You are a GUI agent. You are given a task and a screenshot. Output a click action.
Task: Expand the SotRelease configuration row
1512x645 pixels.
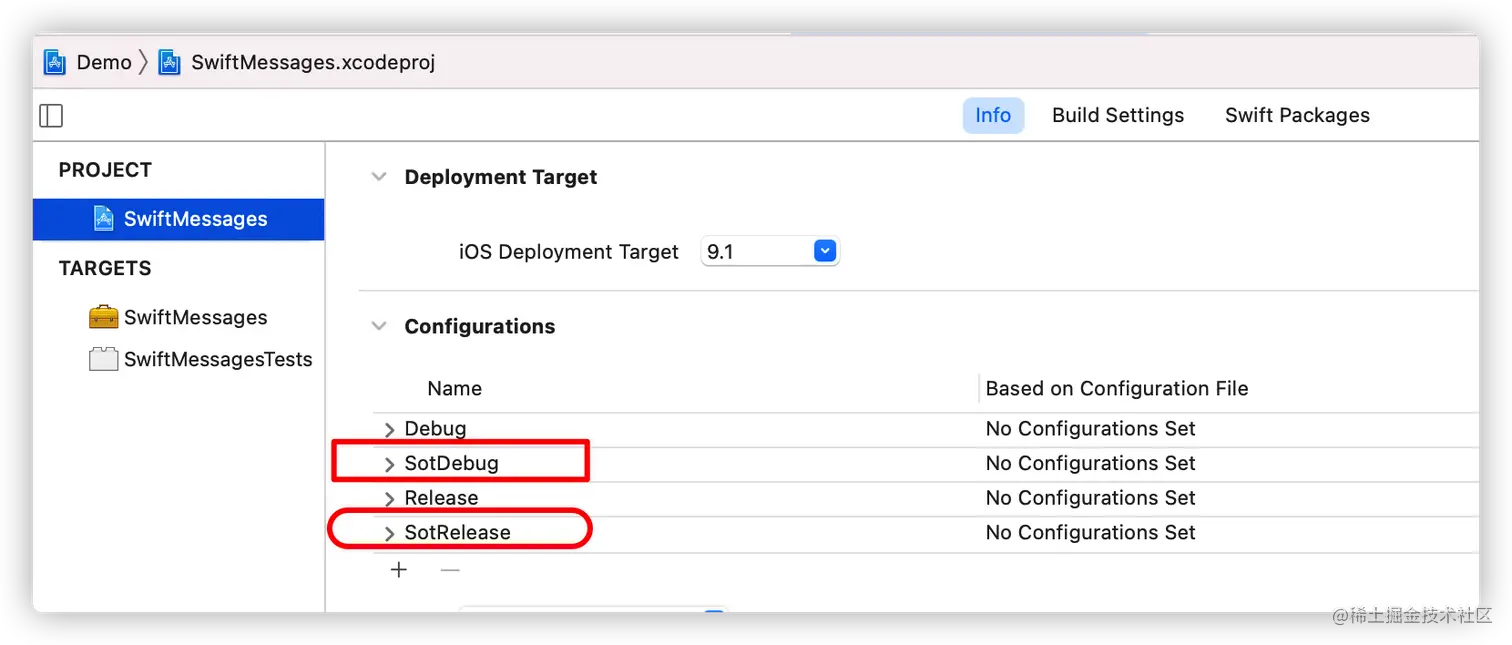390,533
